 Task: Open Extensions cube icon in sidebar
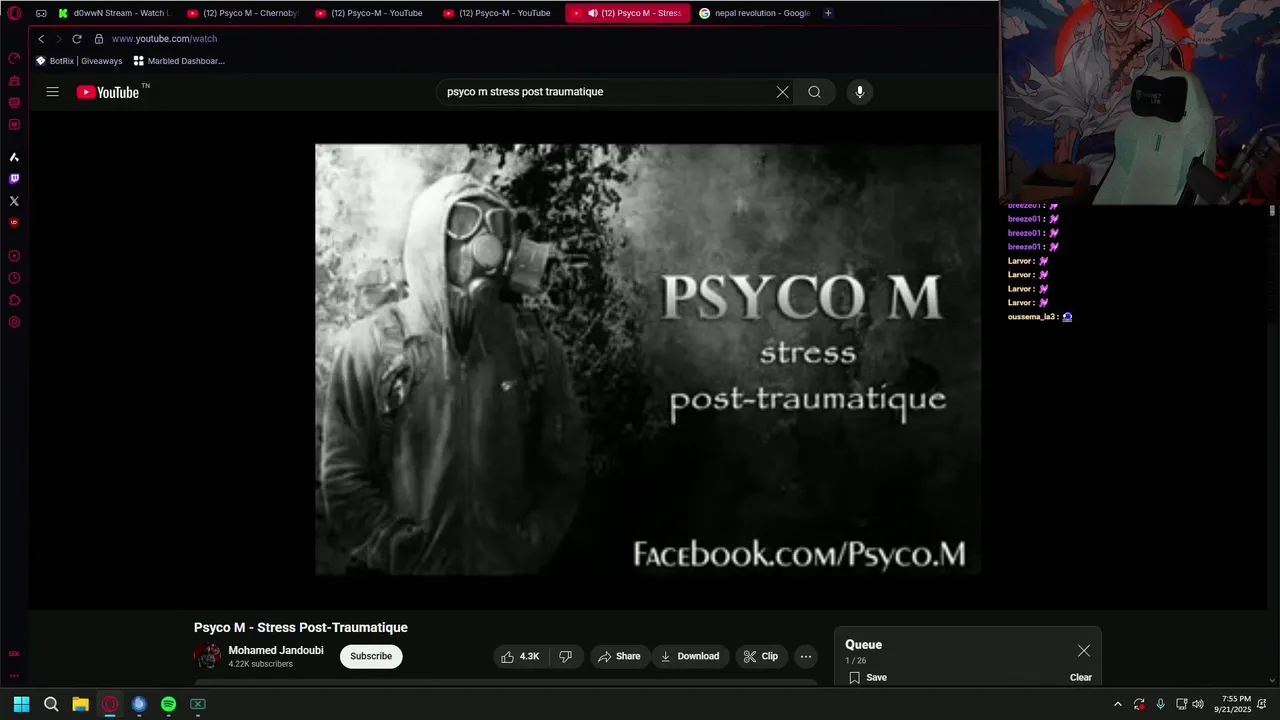point(14,300)
